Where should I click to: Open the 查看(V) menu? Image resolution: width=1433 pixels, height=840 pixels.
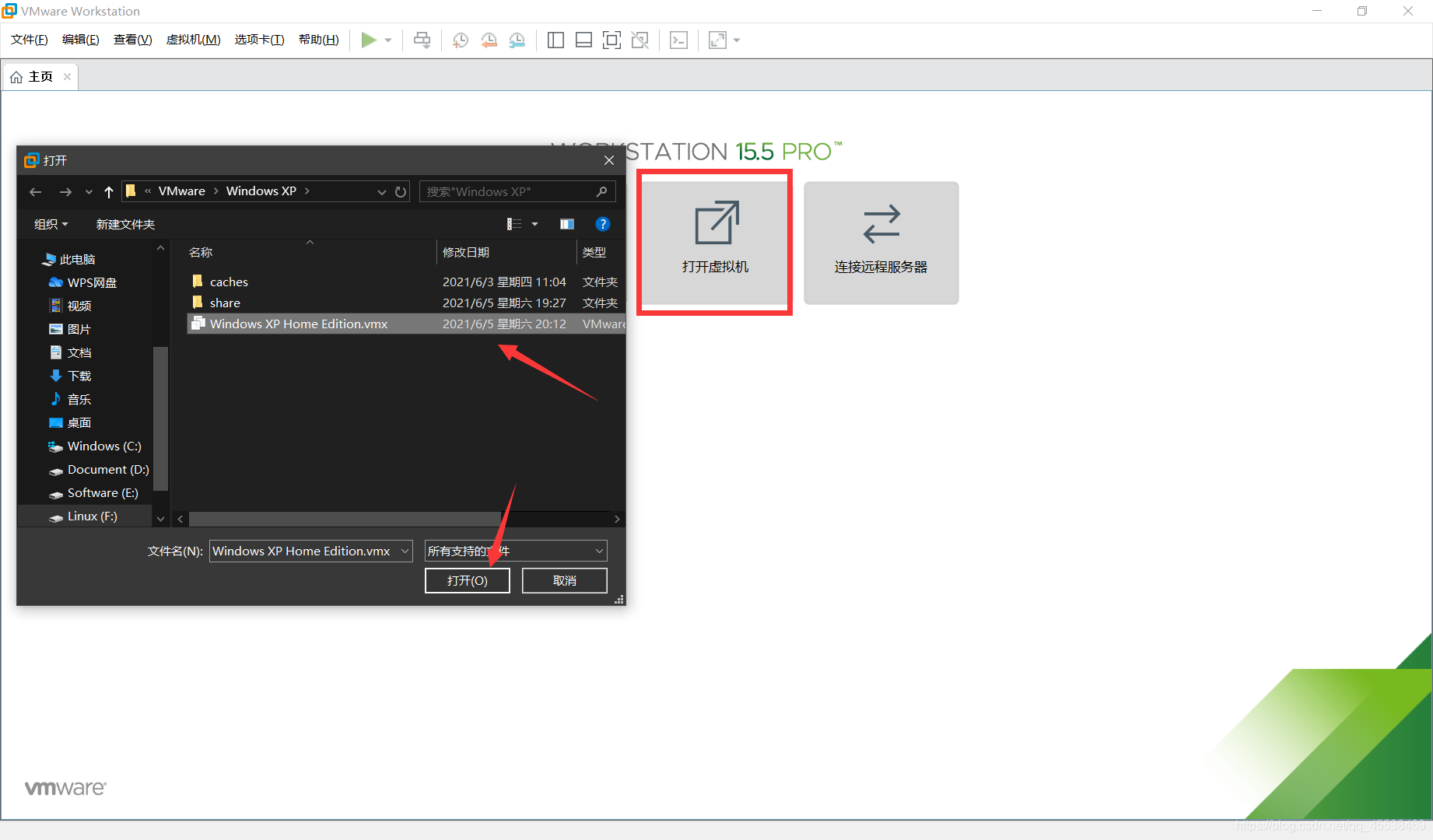point(132,40)
